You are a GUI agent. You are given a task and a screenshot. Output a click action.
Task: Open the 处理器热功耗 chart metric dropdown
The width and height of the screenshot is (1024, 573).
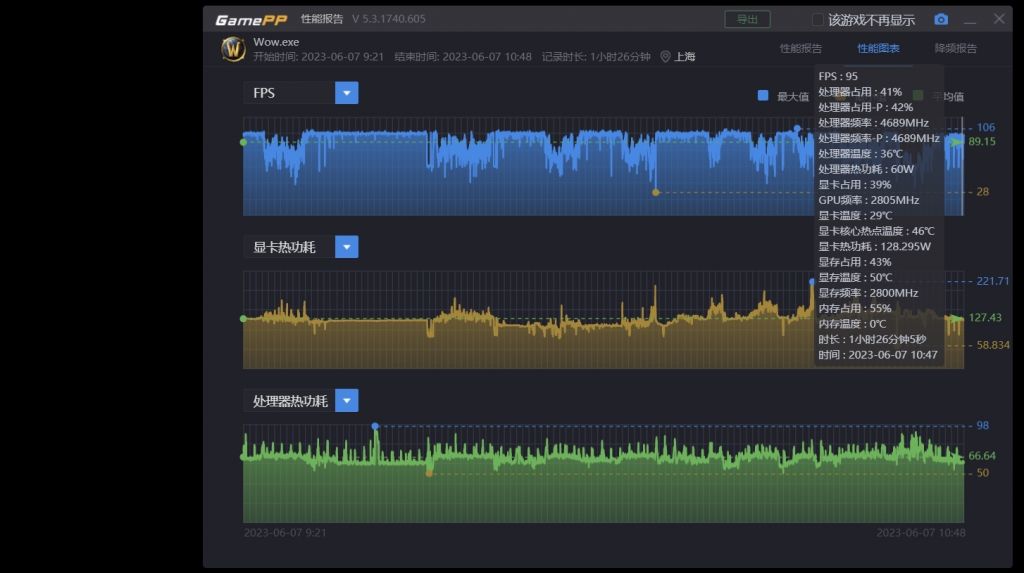pyautogui.click(x=346, y=401)
